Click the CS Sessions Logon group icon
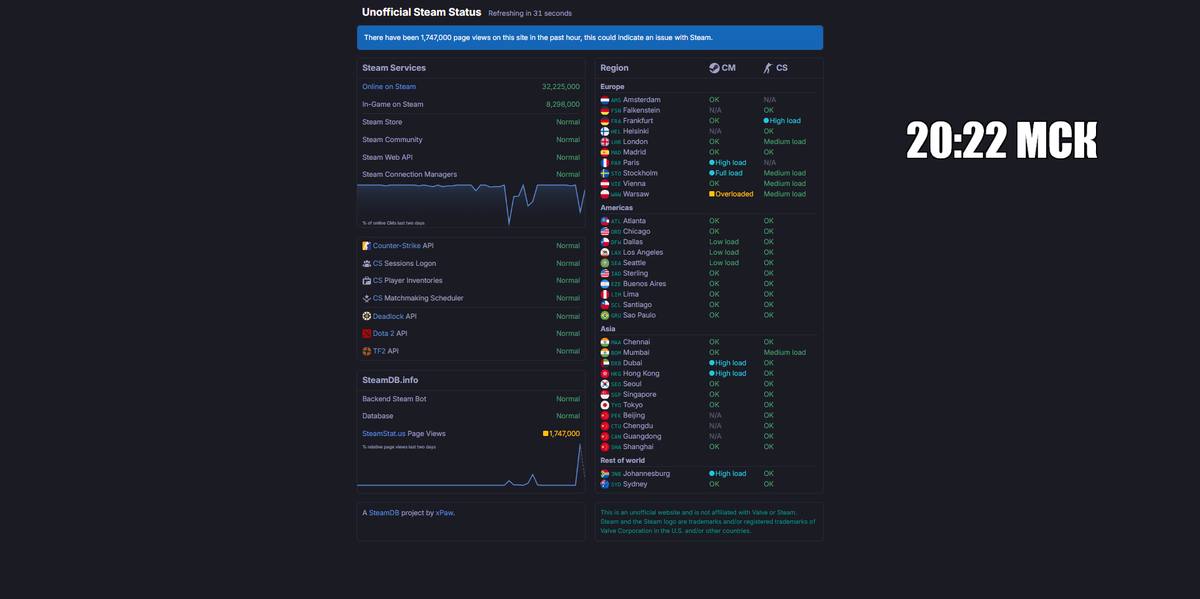The width and height of the screenshot is (1200, 599). point(366,263)
